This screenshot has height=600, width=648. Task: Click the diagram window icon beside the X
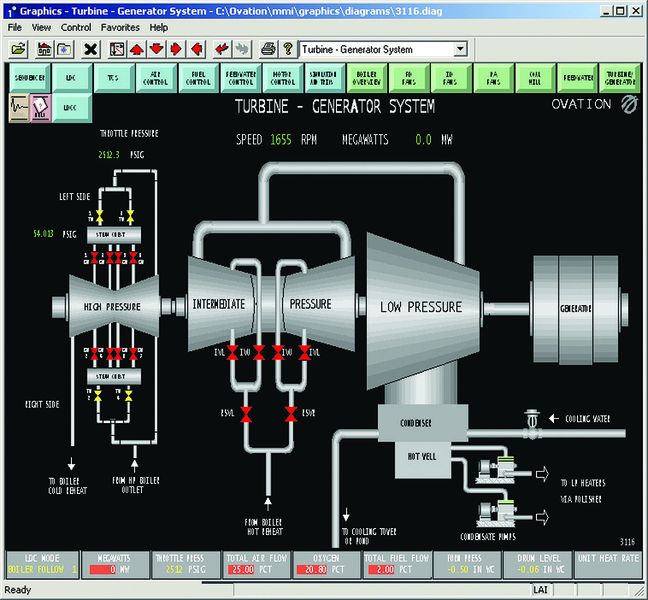117,49
